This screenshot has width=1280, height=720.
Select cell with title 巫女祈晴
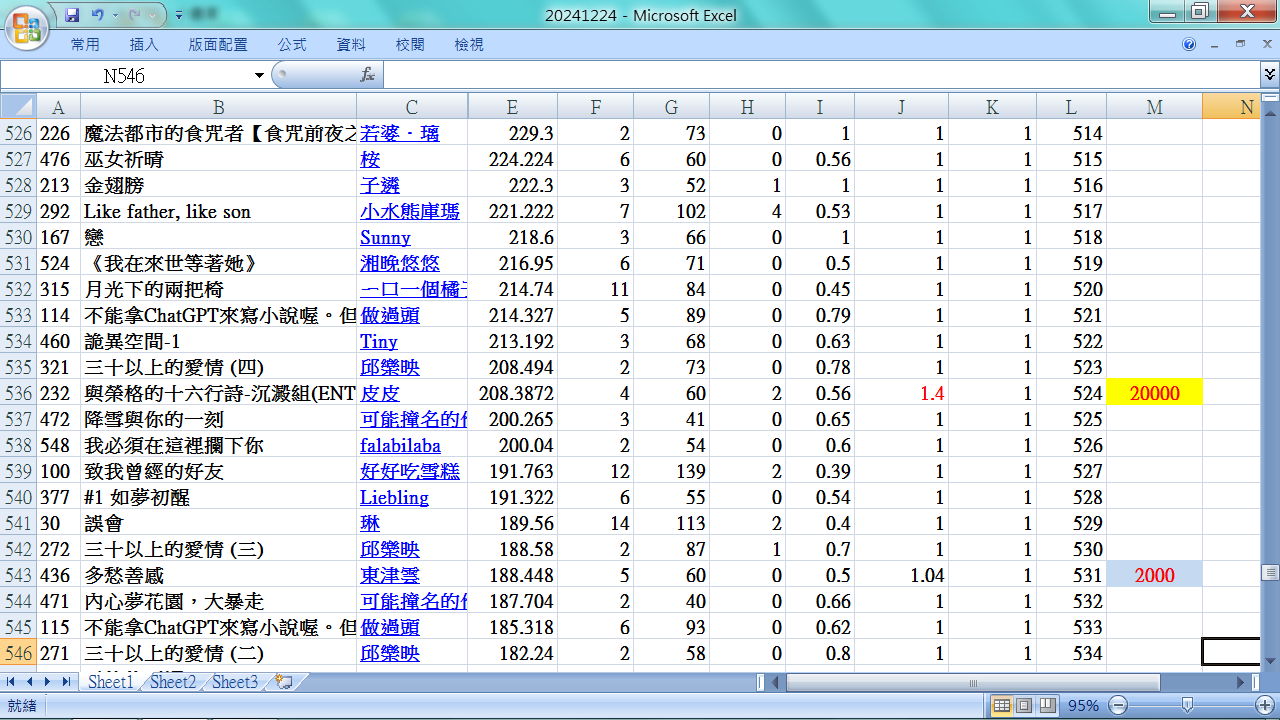pyautogui.click(x=218, y=159)
